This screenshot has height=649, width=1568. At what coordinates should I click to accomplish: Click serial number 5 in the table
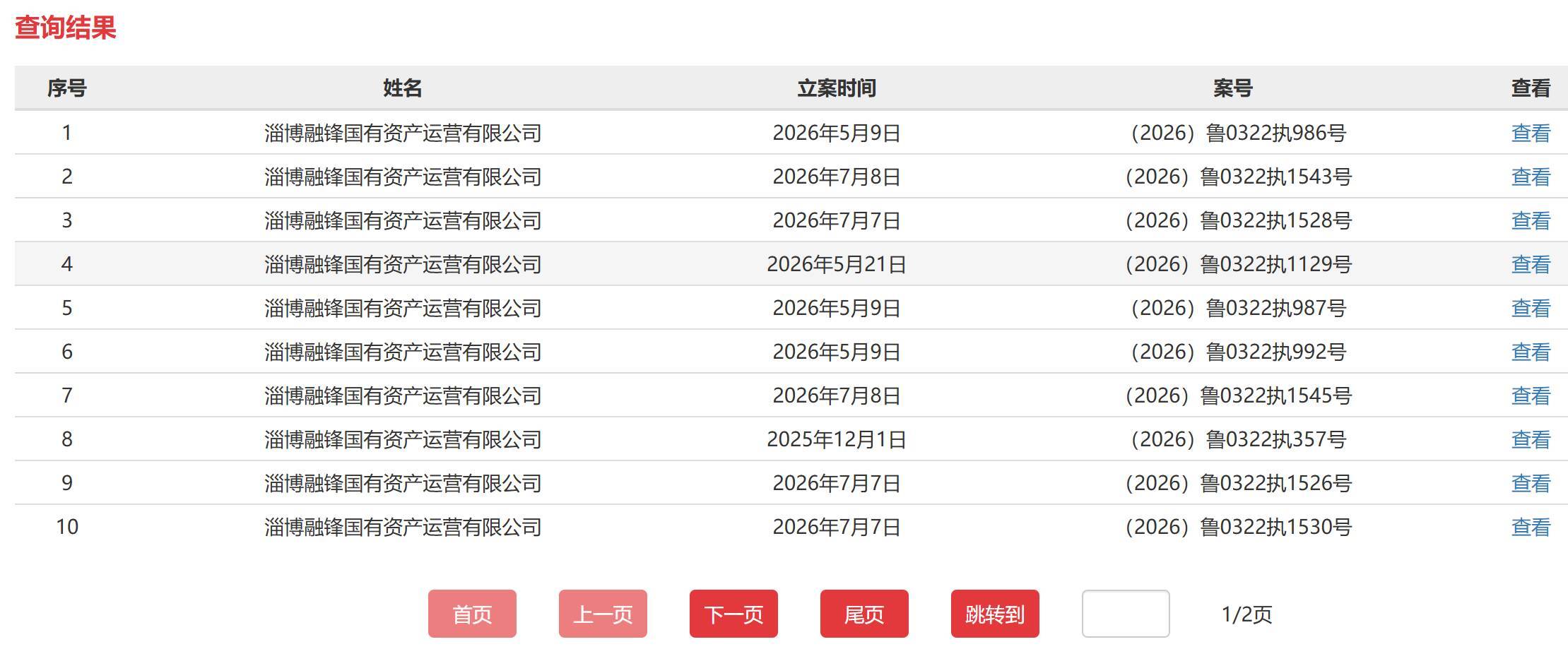[x=67, y=308]
